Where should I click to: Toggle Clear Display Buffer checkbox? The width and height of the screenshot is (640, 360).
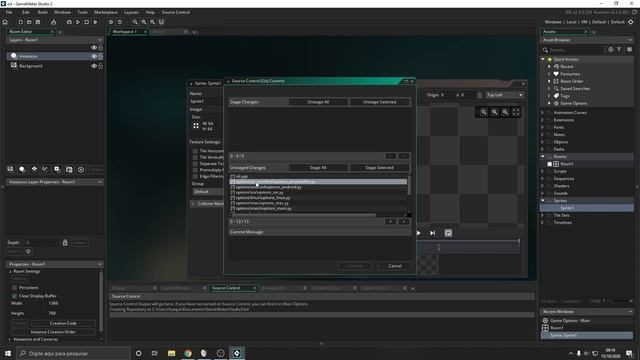[x=15, y=296]
